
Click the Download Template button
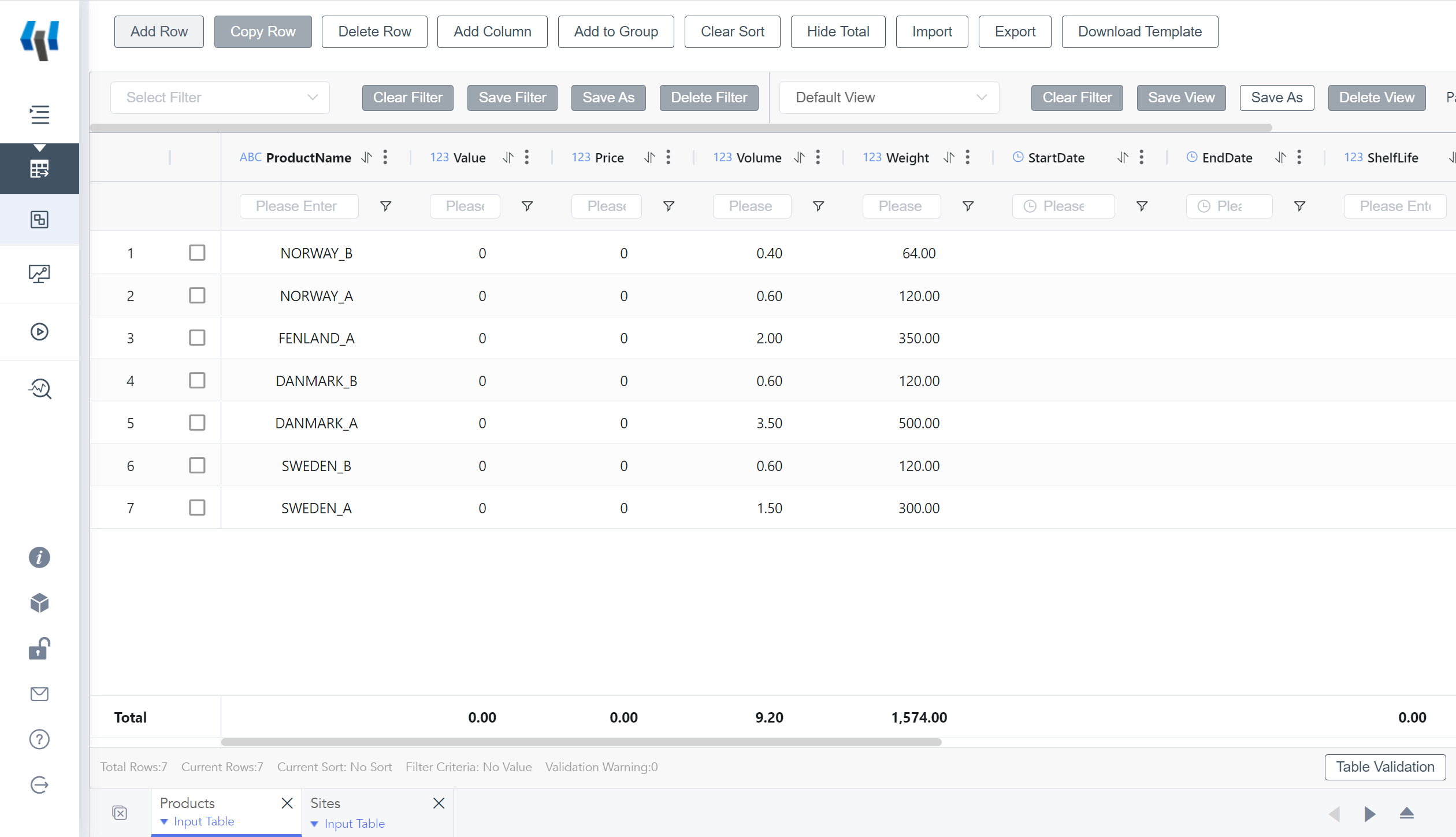[1140, 32]
